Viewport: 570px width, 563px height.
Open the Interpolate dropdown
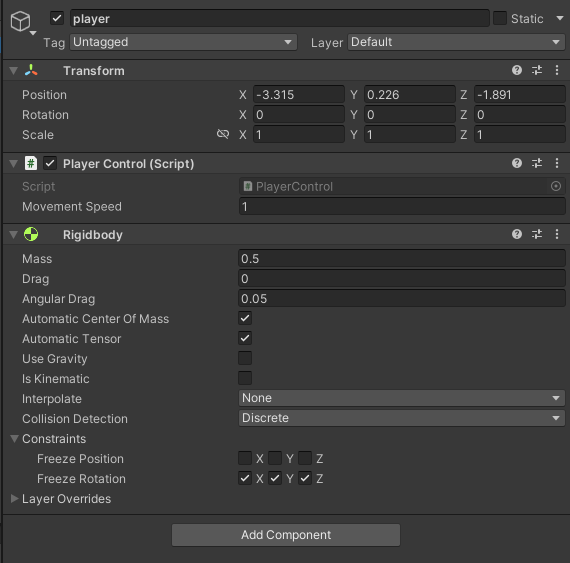click(402, 398)
